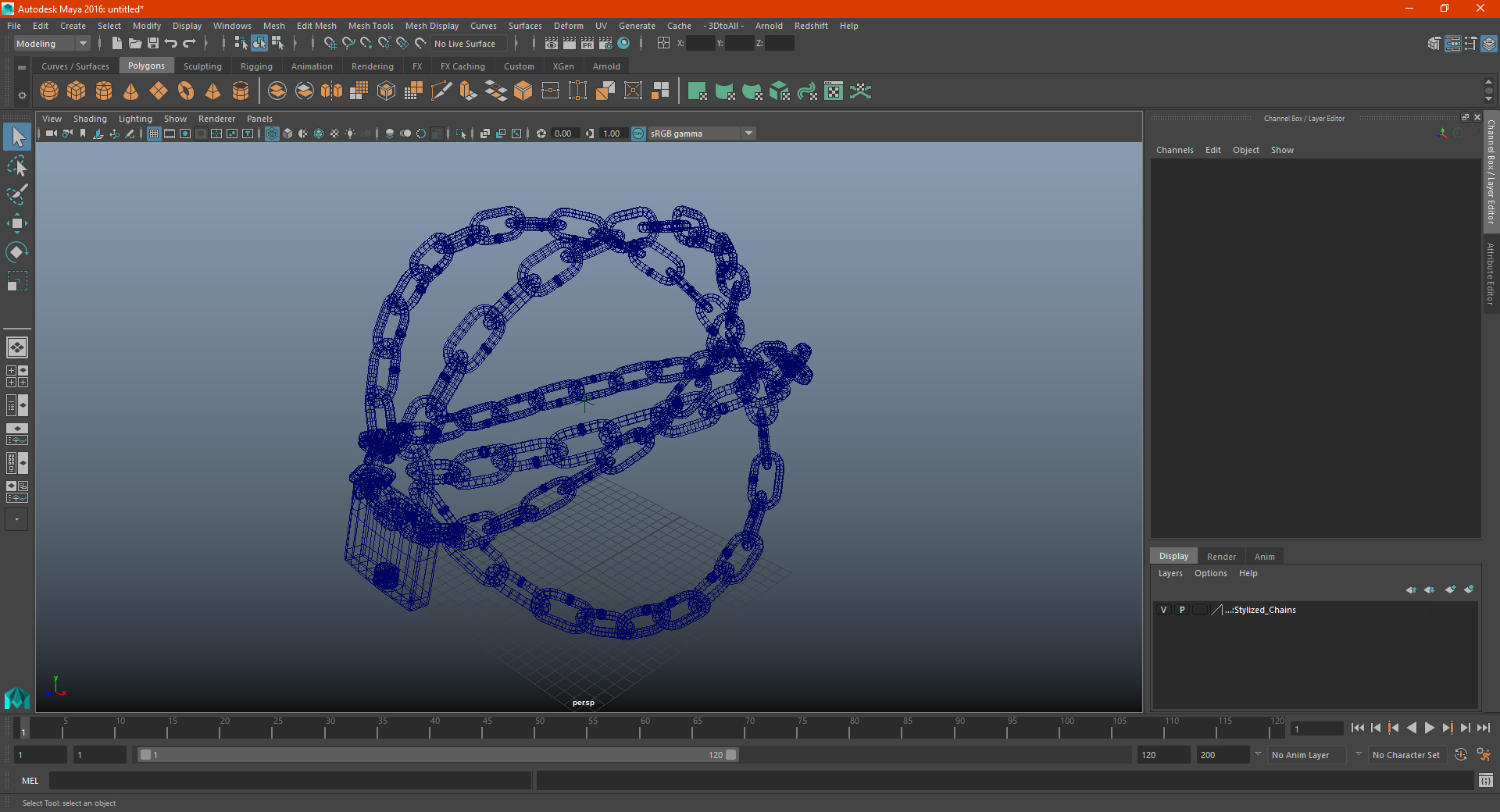Toggle Stylized_Chains layer visibility V box

(x=1163, y=610)
